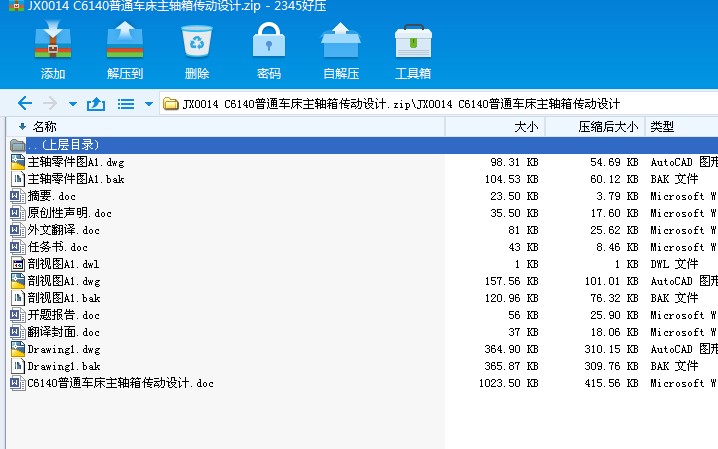Select file 原创性声明.doc

pos(70,213)
